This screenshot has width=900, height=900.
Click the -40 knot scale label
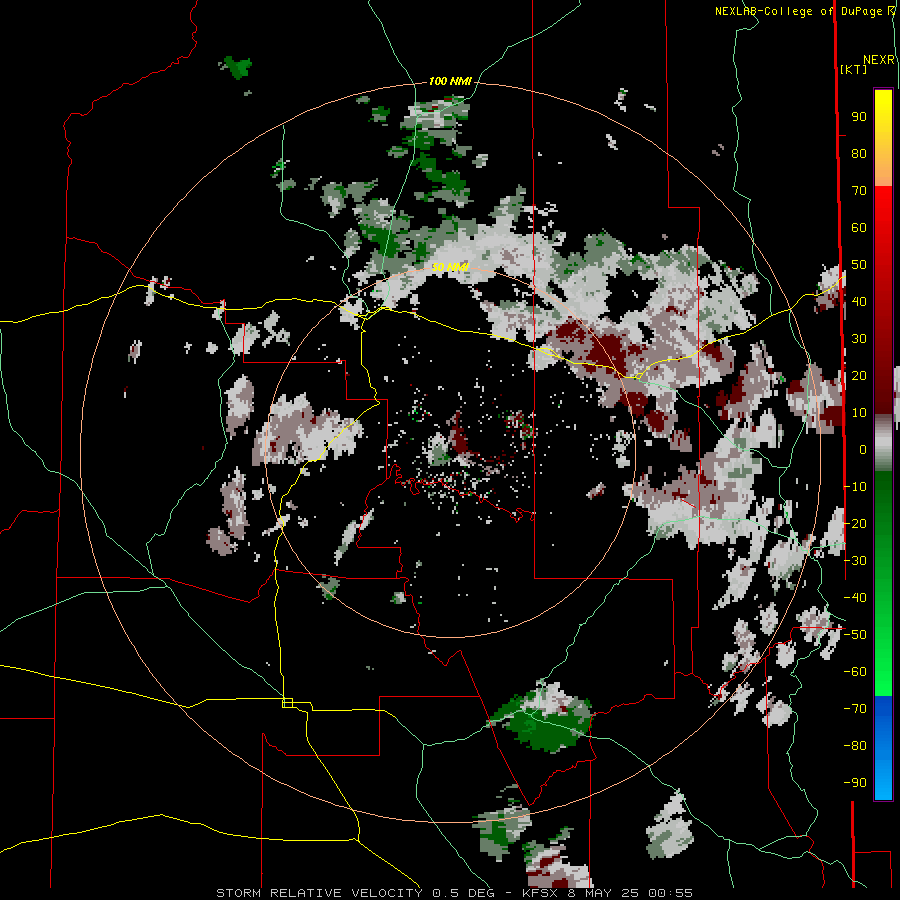(855, 598)
